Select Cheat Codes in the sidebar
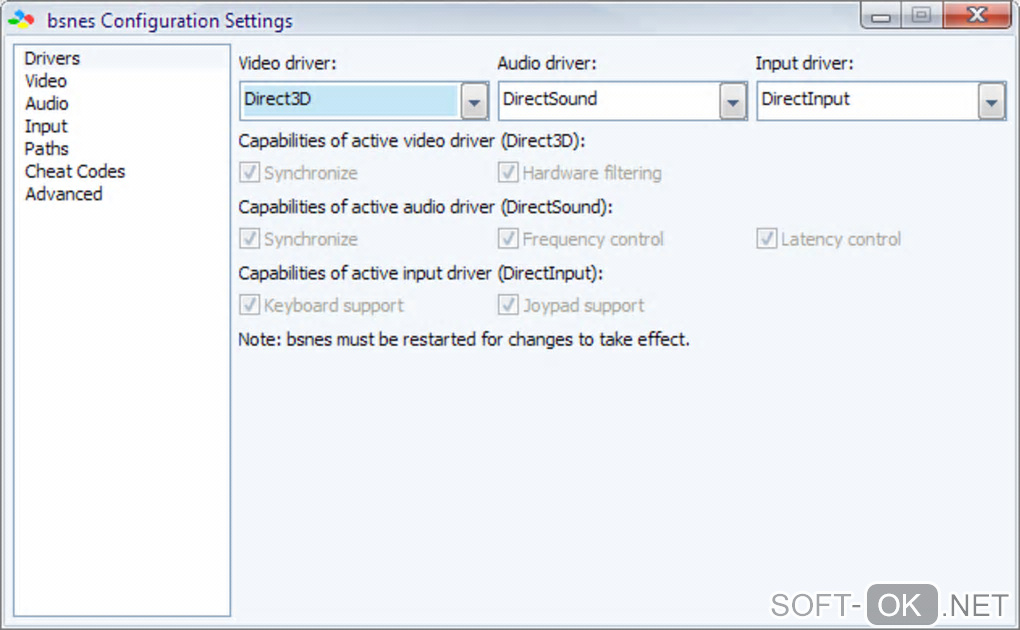 tap(75, 172)
